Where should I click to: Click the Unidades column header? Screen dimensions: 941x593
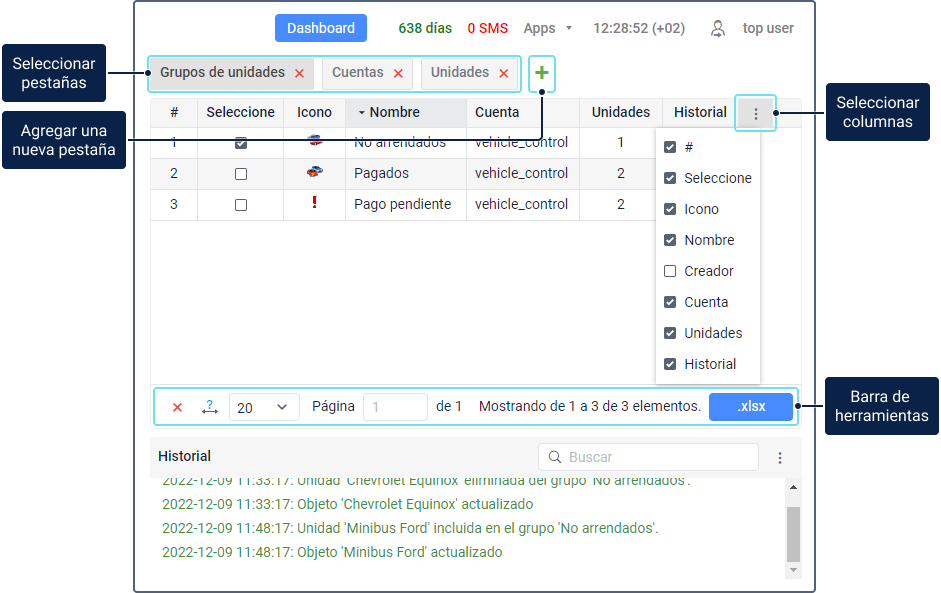[x=621, y=112]
